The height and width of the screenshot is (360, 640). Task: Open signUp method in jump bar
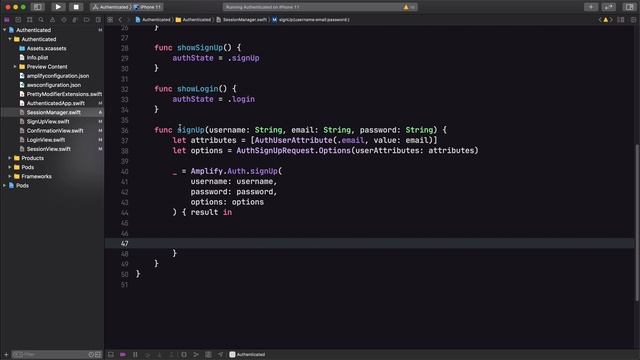pyautogui.click(x=311, y=20)
